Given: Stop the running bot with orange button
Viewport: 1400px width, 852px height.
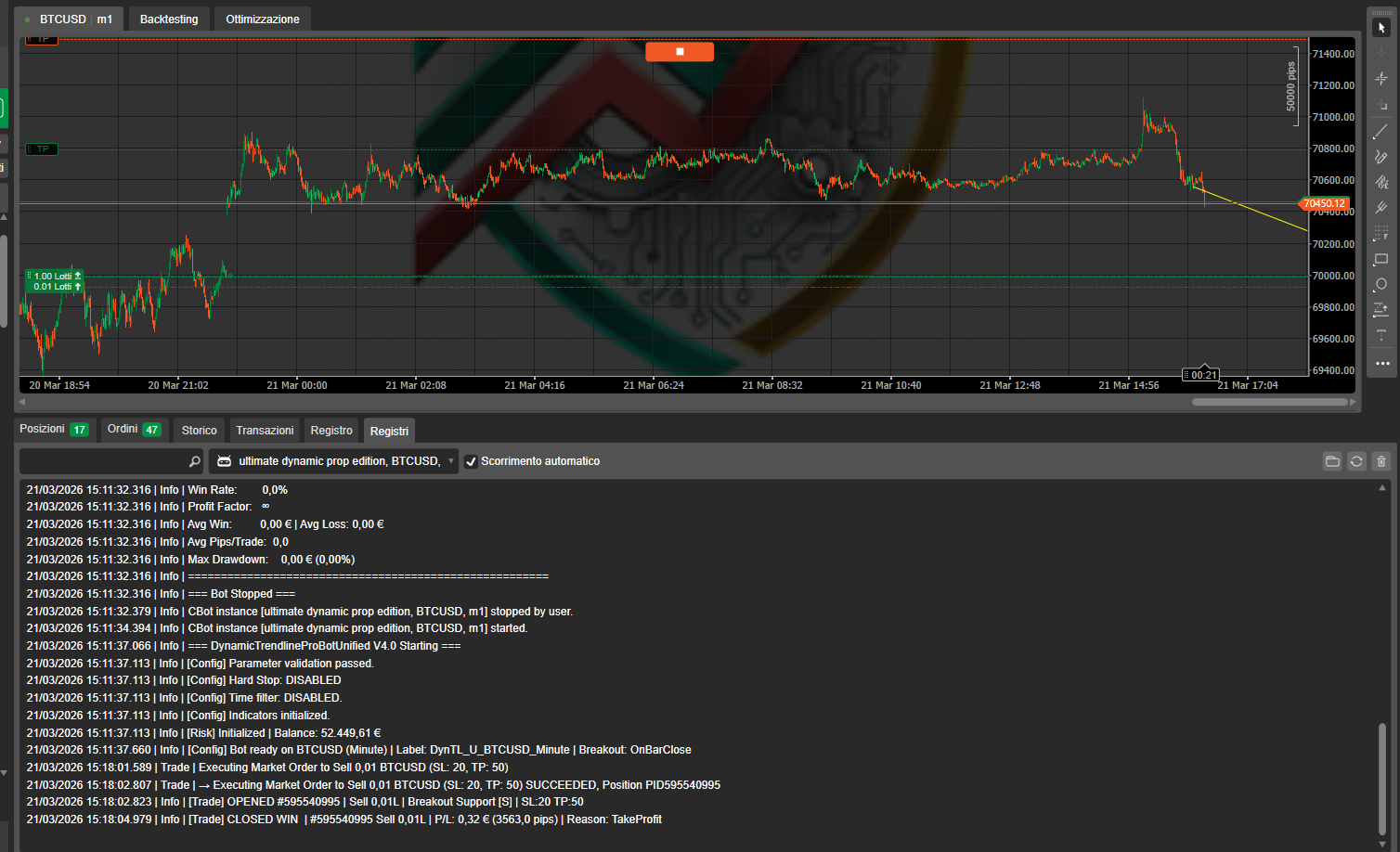Looking at the screenshot, I should point(680,51).
